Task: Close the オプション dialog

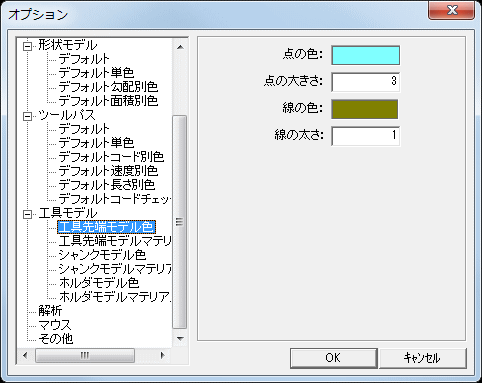Action: point(452,10)
